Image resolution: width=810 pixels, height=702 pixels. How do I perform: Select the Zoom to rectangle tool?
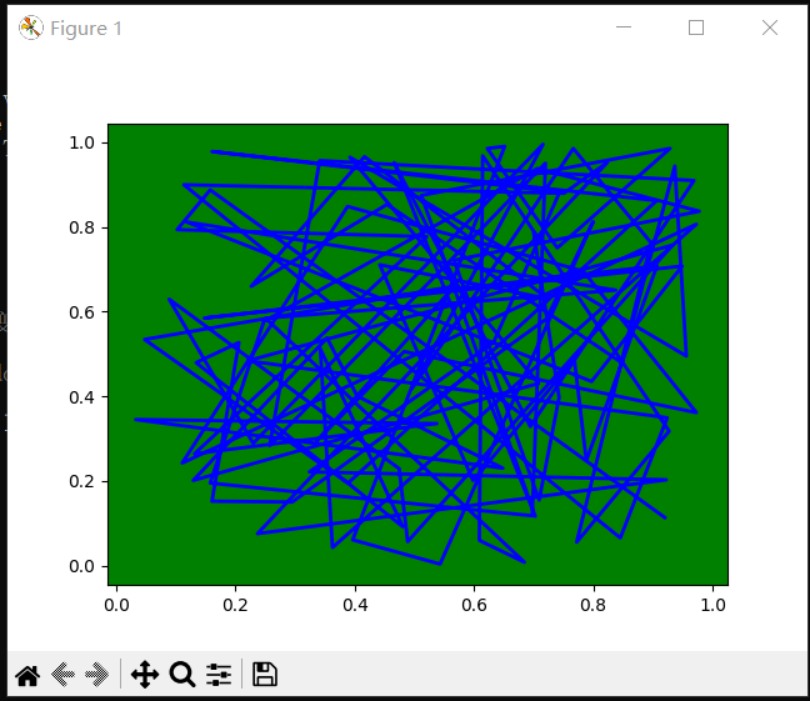tap(182, 675)
